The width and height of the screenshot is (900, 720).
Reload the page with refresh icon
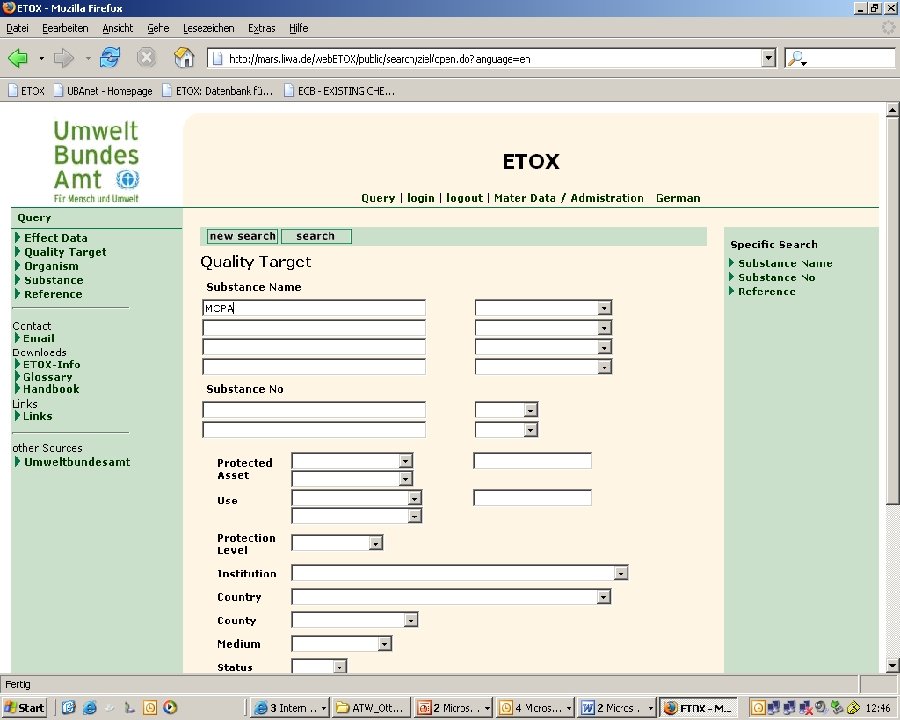(x=110, y=58)
